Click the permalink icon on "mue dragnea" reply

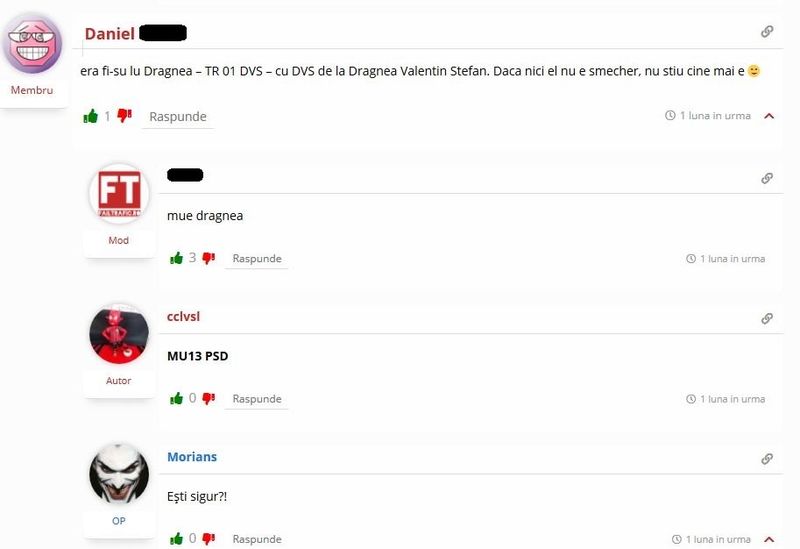[x=767, y=178]
